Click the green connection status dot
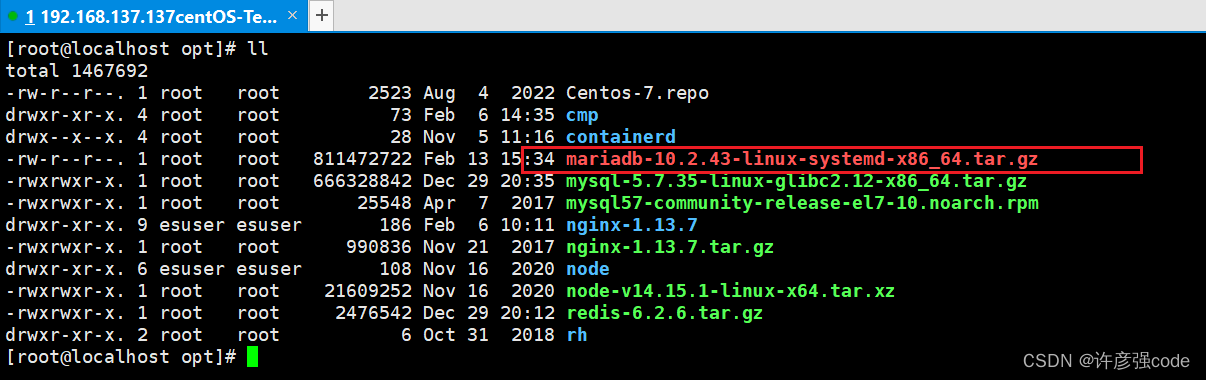The height and width of the screenshot is (380, 1206). (13, 15)
